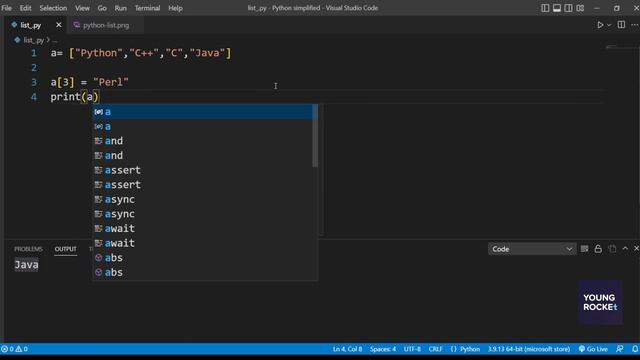The height and width of the screenshot is (360, 640).
Task: Open the View menu
Action: 82,8
